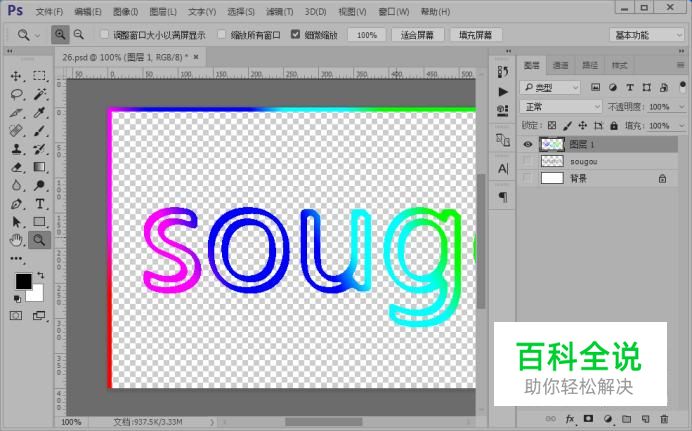Image resolution: width=692 pixels, height=431 pixels.
Task: Open the 图层(L) menu
Action: (163, 11)
